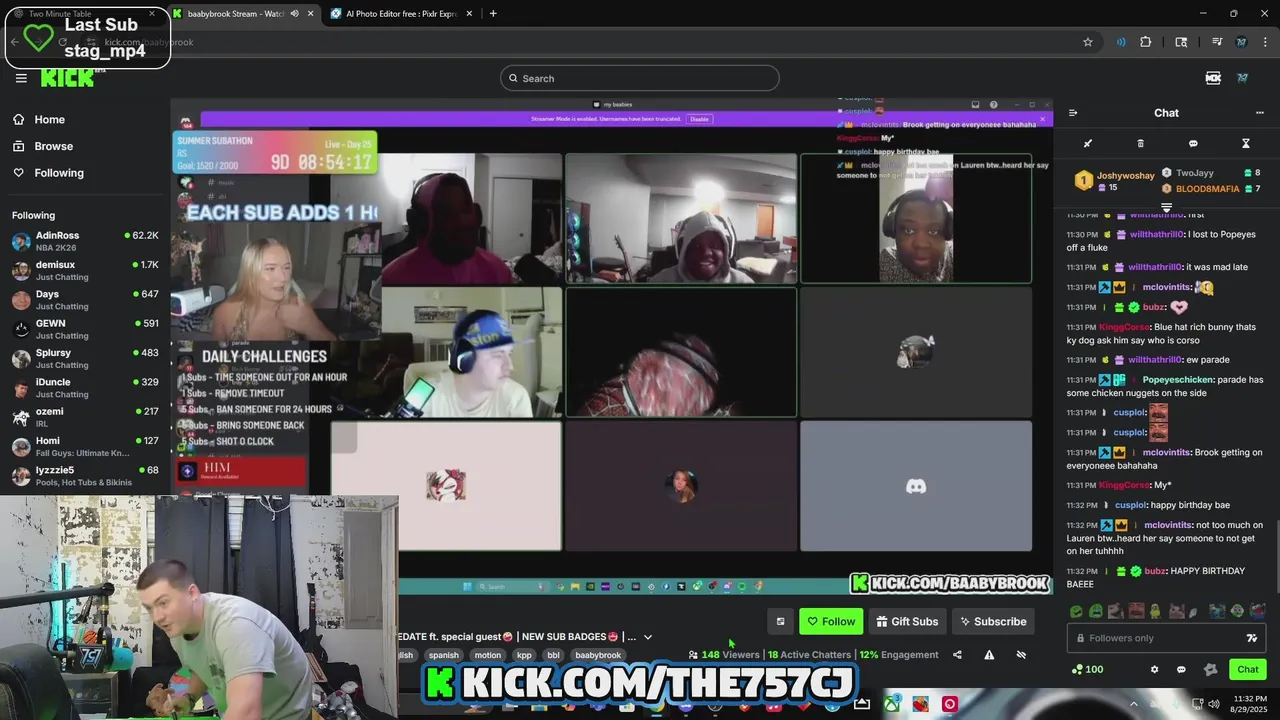
Task: Show hidden system tray icons chevron
Action: point(1133,704)
